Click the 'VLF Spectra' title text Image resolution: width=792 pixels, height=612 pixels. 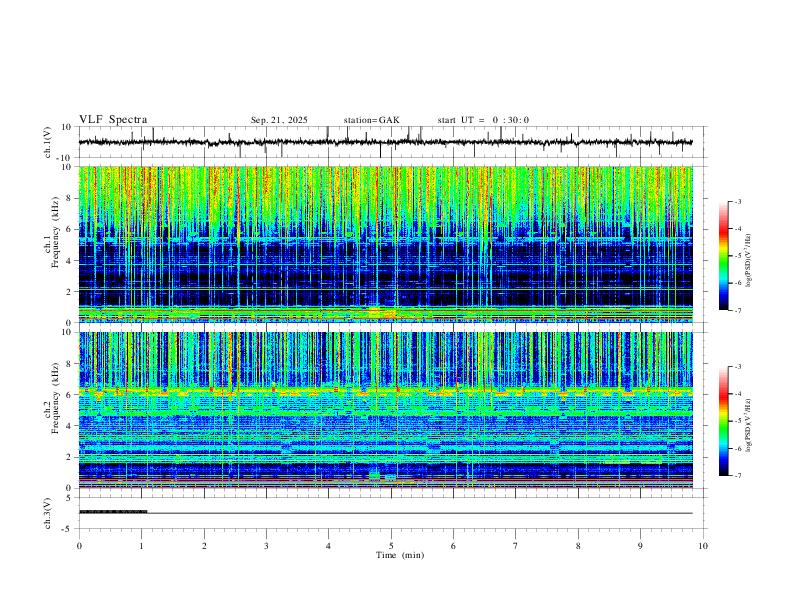tap(113, 120)
